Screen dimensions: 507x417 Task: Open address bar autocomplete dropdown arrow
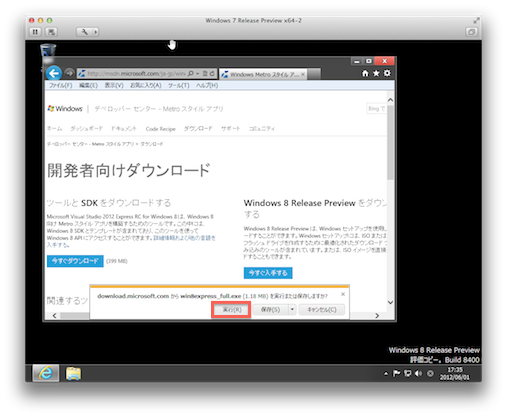coord(197,73)
